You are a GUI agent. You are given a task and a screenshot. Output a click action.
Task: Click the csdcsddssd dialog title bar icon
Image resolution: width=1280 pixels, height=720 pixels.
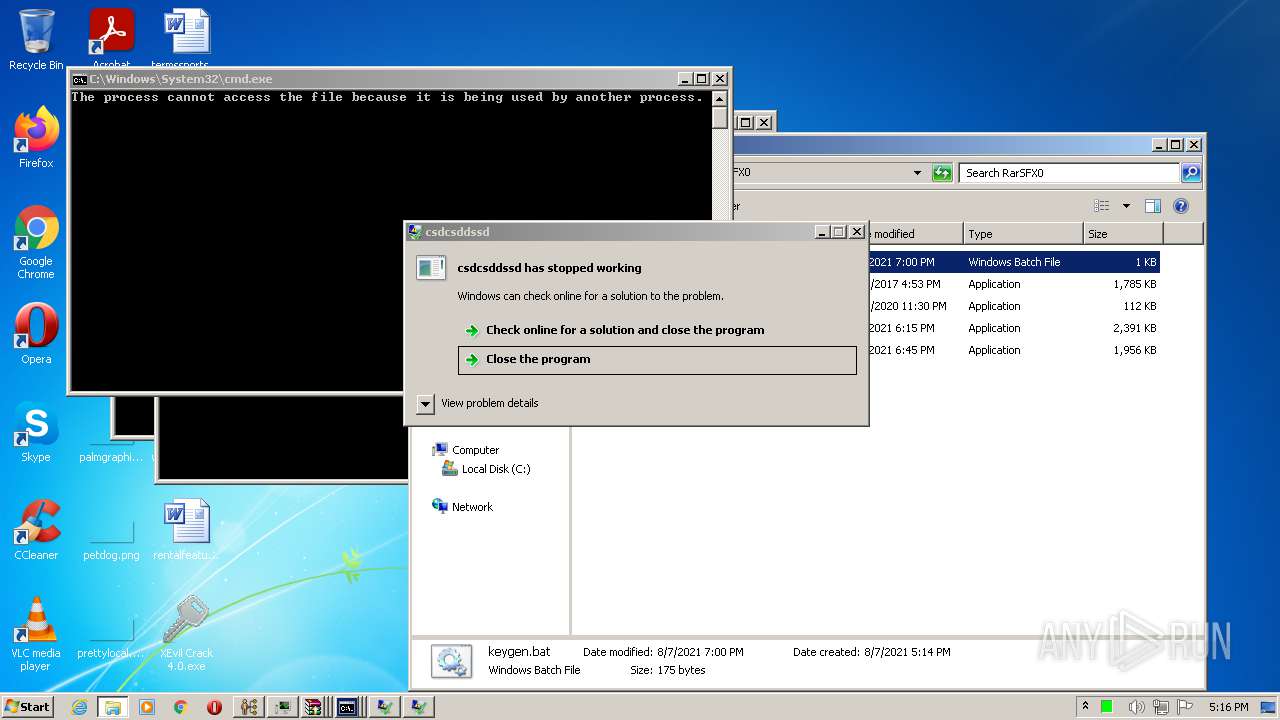[x=415, y=232]
